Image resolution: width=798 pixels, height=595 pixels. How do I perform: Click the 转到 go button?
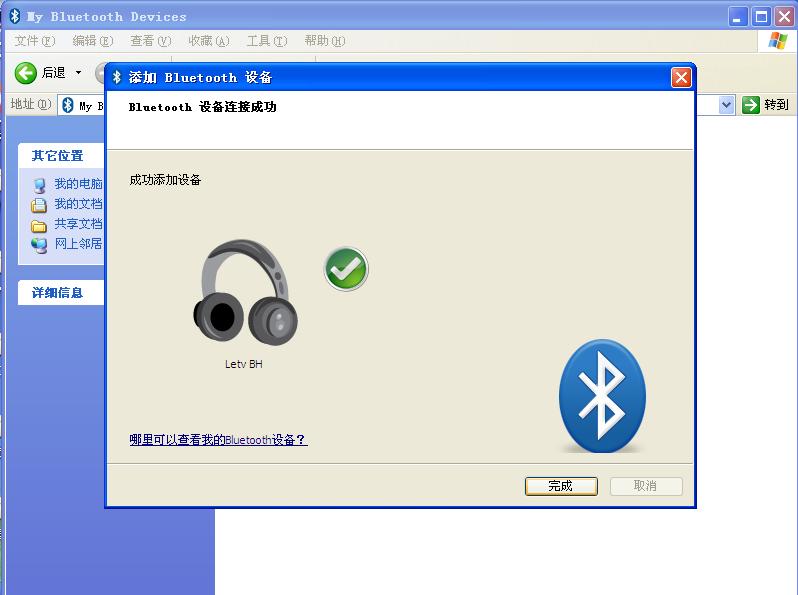coord(765,105)
